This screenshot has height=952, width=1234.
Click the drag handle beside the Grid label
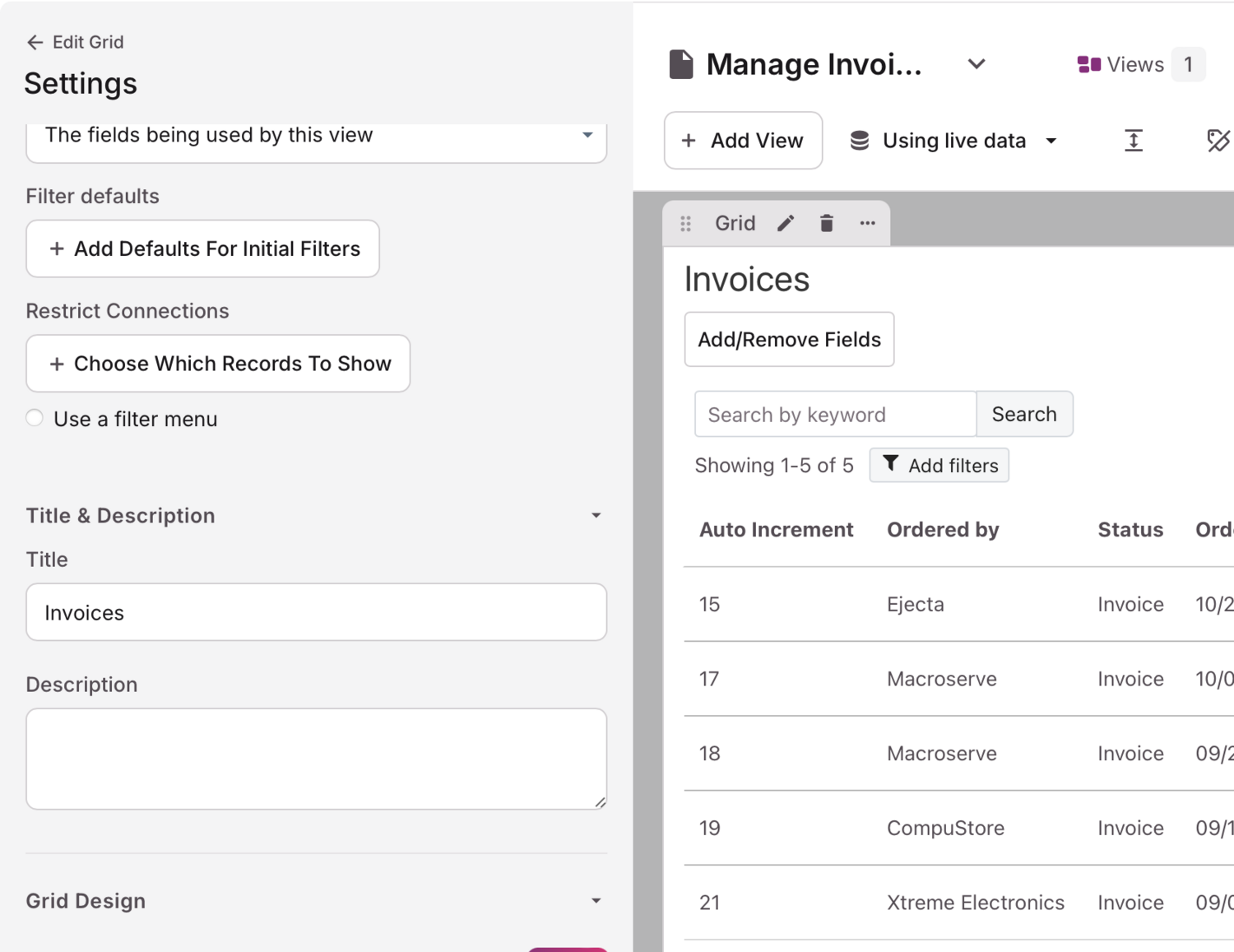coord(685,223)
